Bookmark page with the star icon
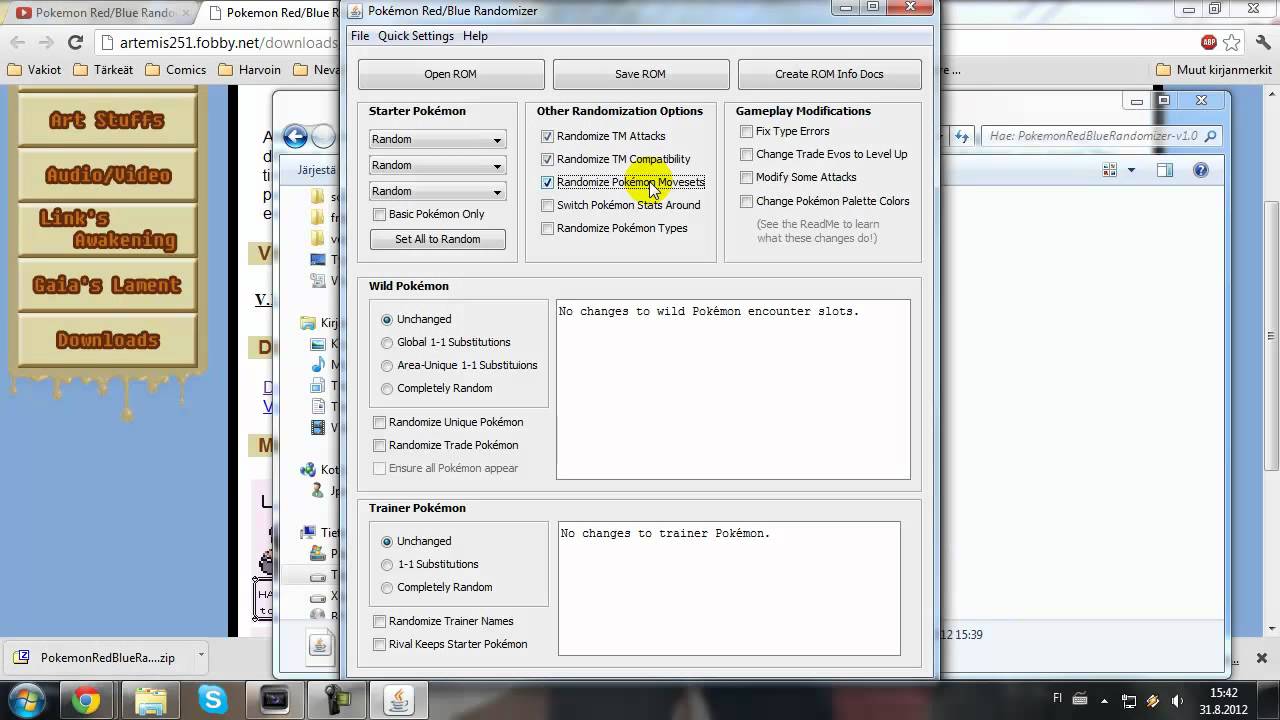 1232,43
